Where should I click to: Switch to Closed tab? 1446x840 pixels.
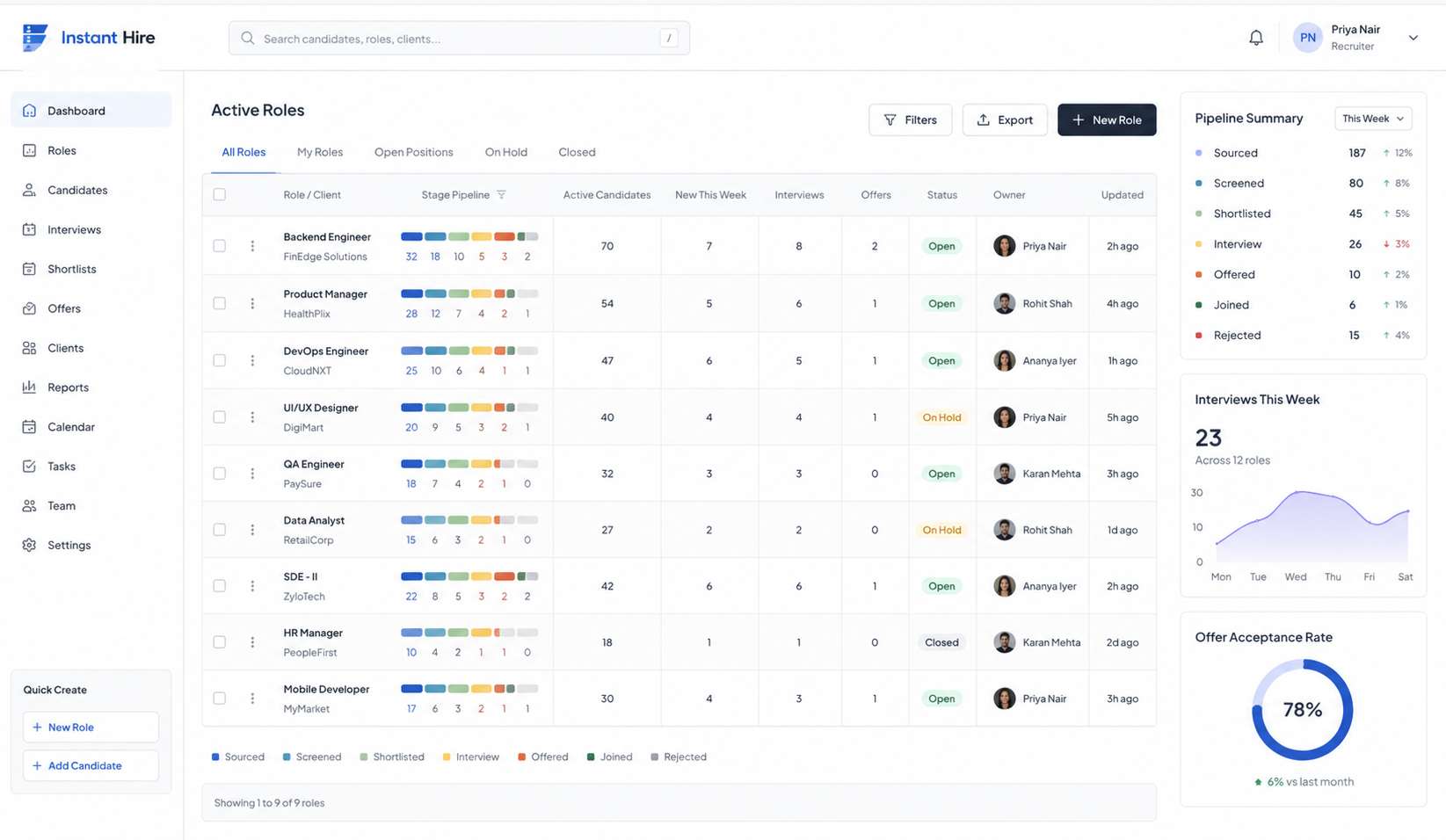577,152
